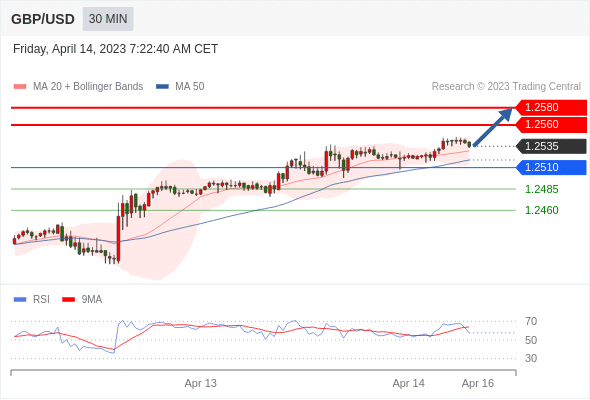The height and width of the screenshot is (400, 590).
Task: Click the blue 1.2510 pivot price tag
Action: pos(551,167)
